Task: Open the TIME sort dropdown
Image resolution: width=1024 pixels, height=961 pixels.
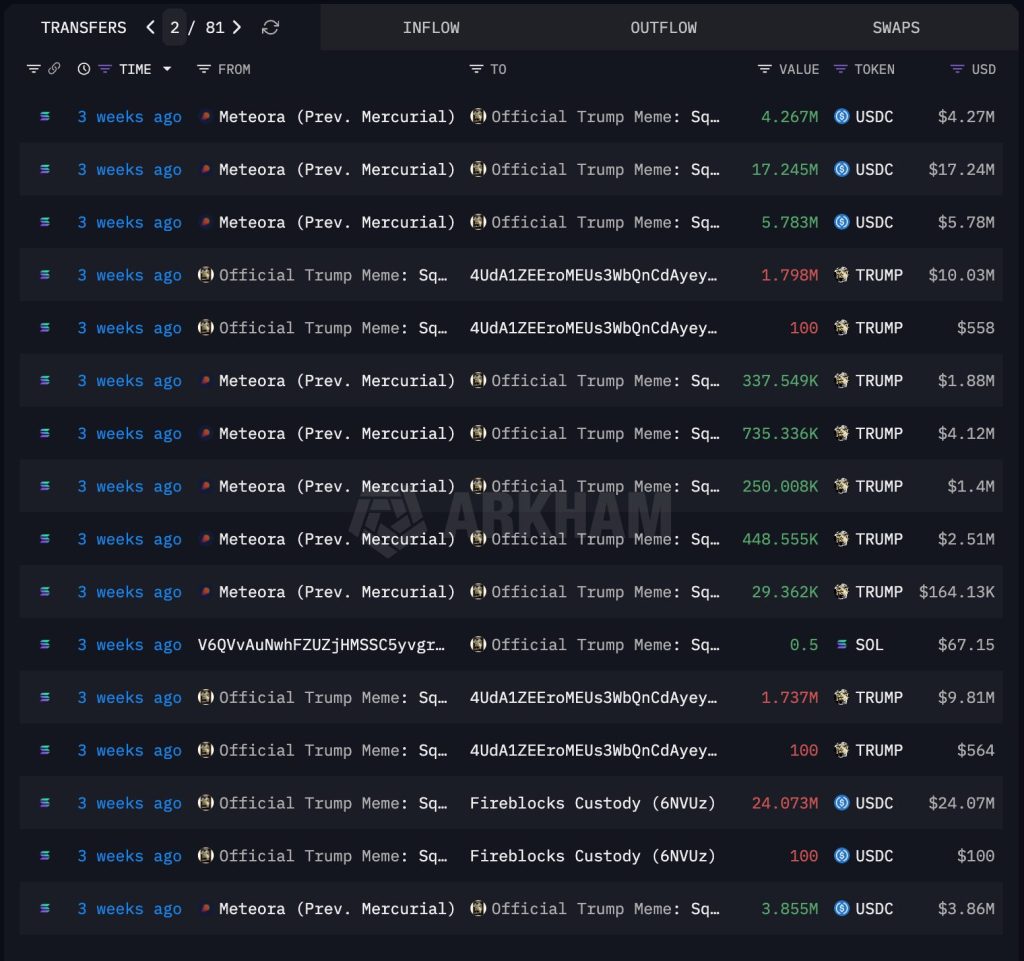Action: coord(166,69)
